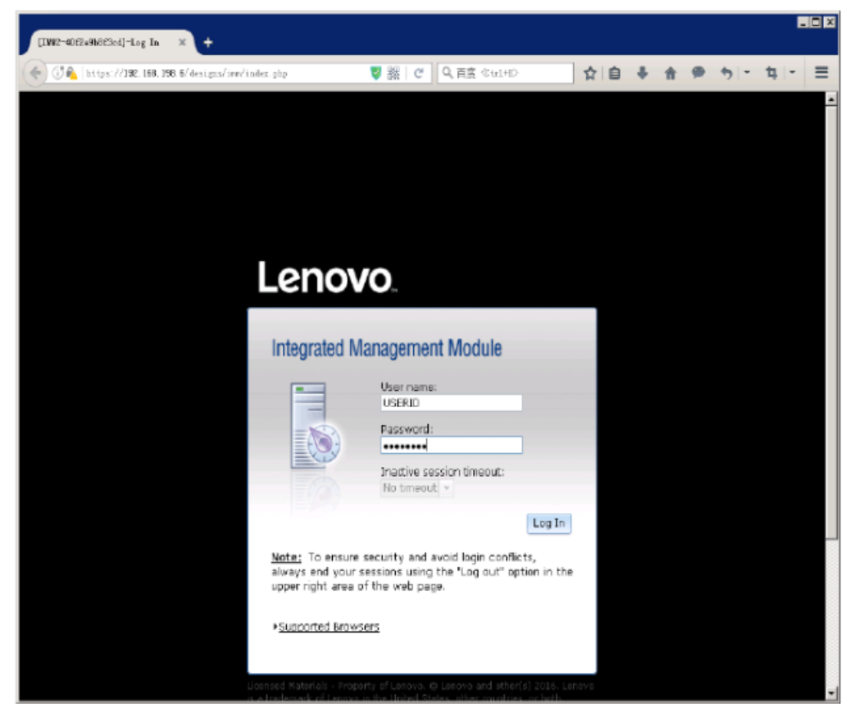
Task: Open downloads arrow icon
Action: click(642, 72)
